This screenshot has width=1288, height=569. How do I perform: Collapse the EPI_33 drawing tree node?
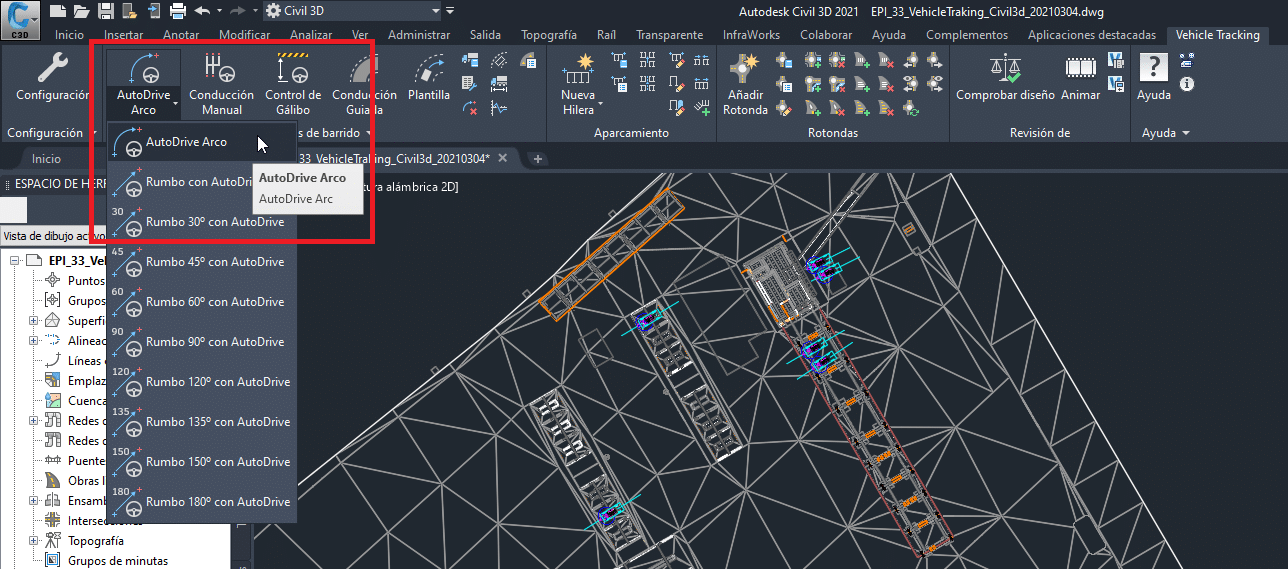tap(15, 261)
